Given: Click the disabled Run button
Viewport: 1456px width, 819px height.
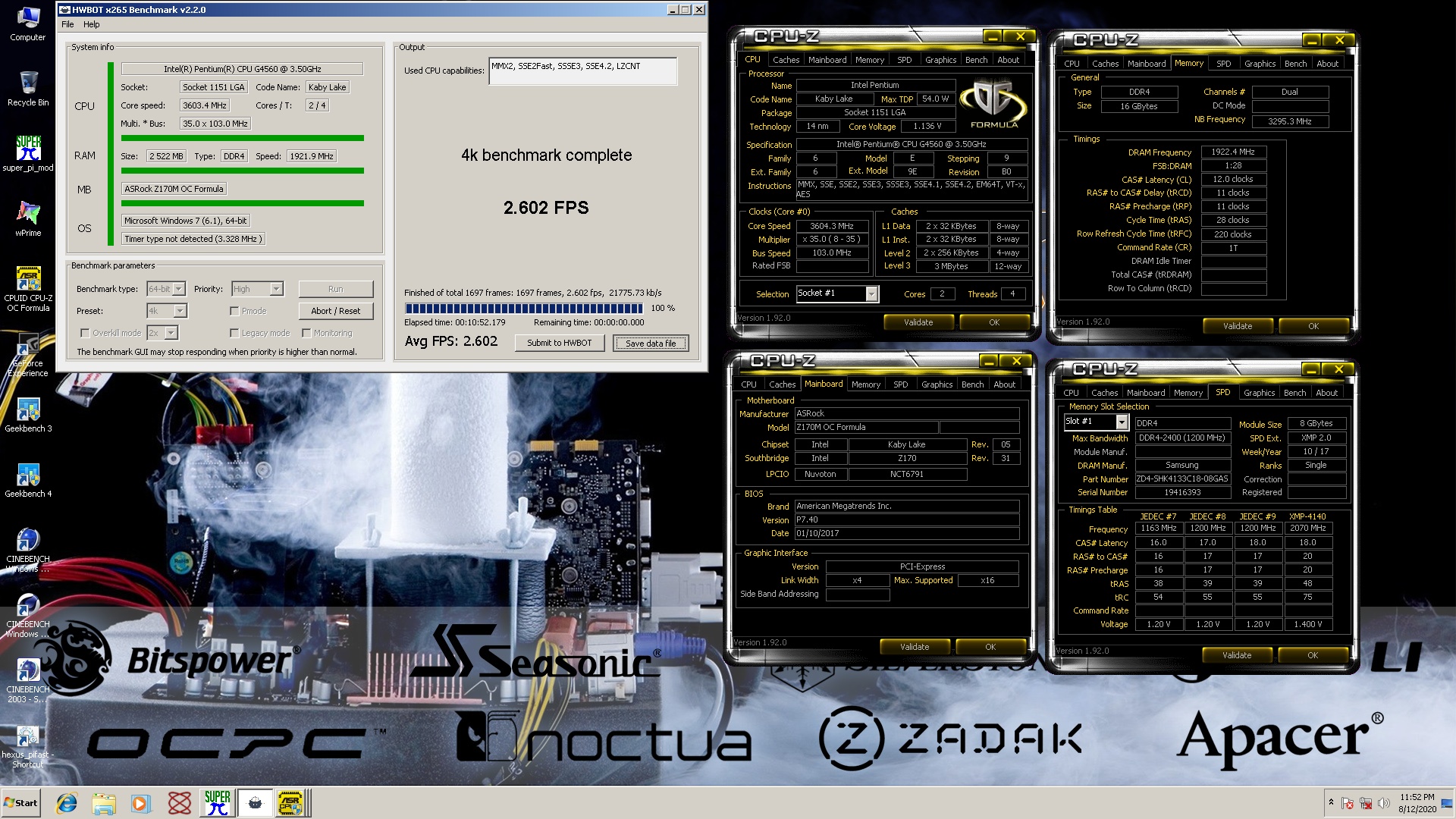Looking at the screenshot, I should (x=335, y=289).
